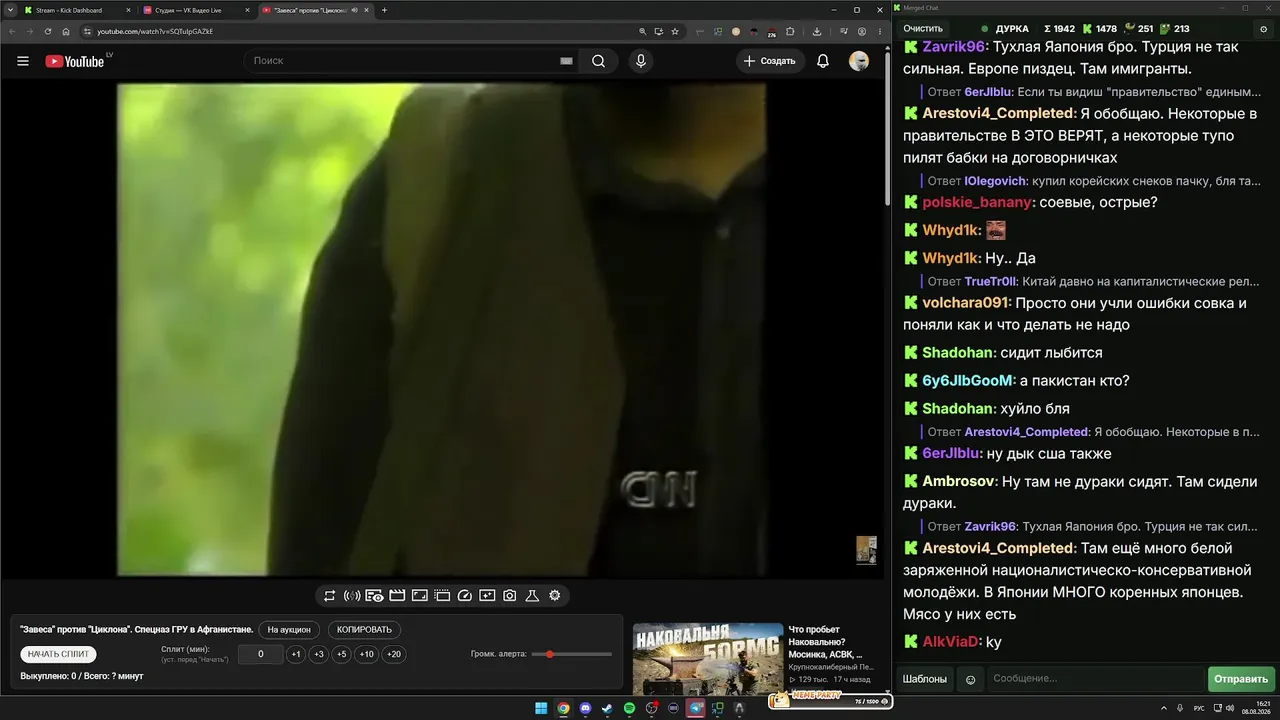This screenshot has height=720, width=1280.
Task: Expand the Chrome tab search dropdown
Action: click(x=9, y=10)
